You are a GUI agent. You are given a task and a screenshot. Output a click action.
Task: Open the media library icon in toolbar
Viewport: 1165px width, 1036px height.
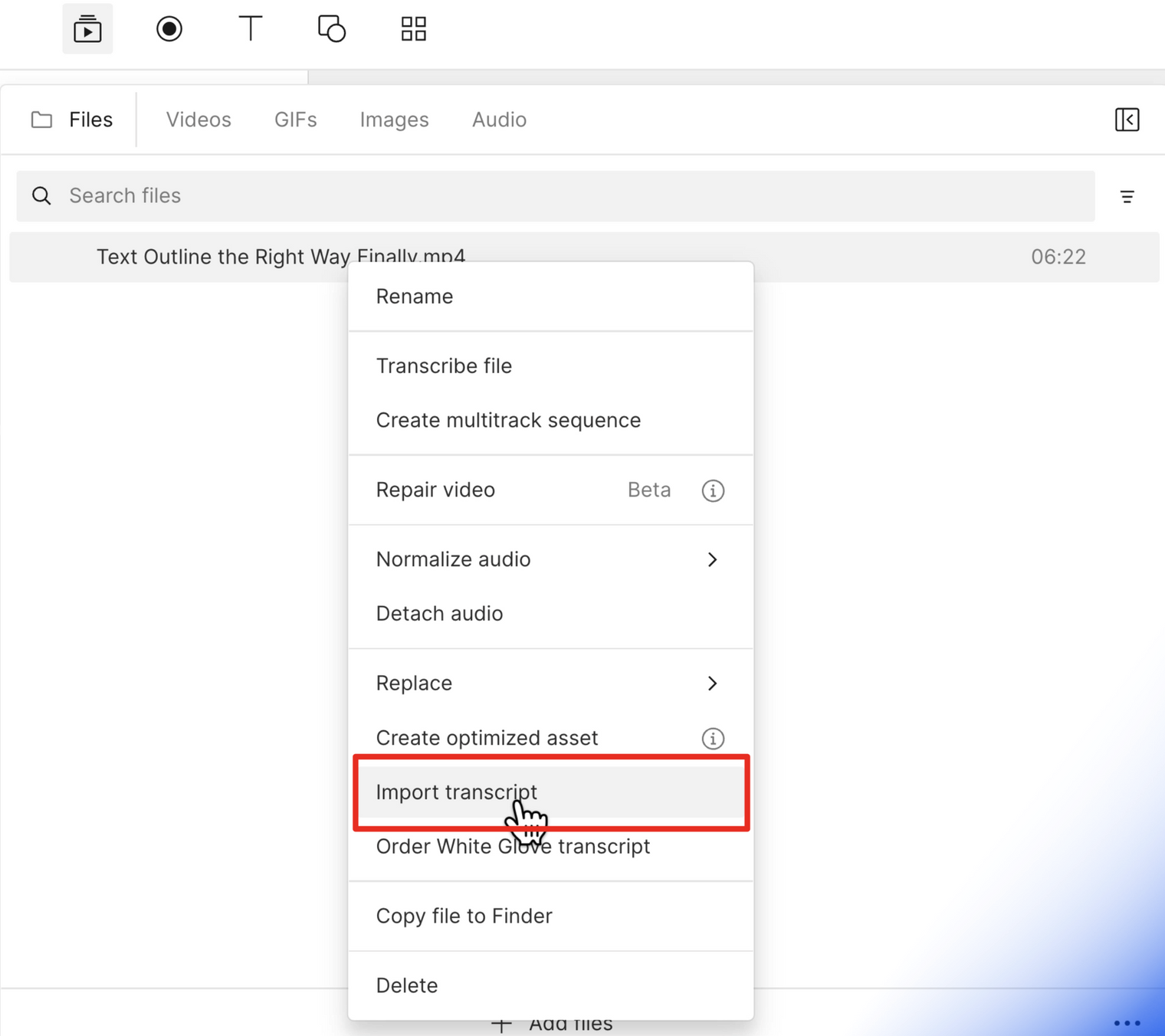[87, 29]
